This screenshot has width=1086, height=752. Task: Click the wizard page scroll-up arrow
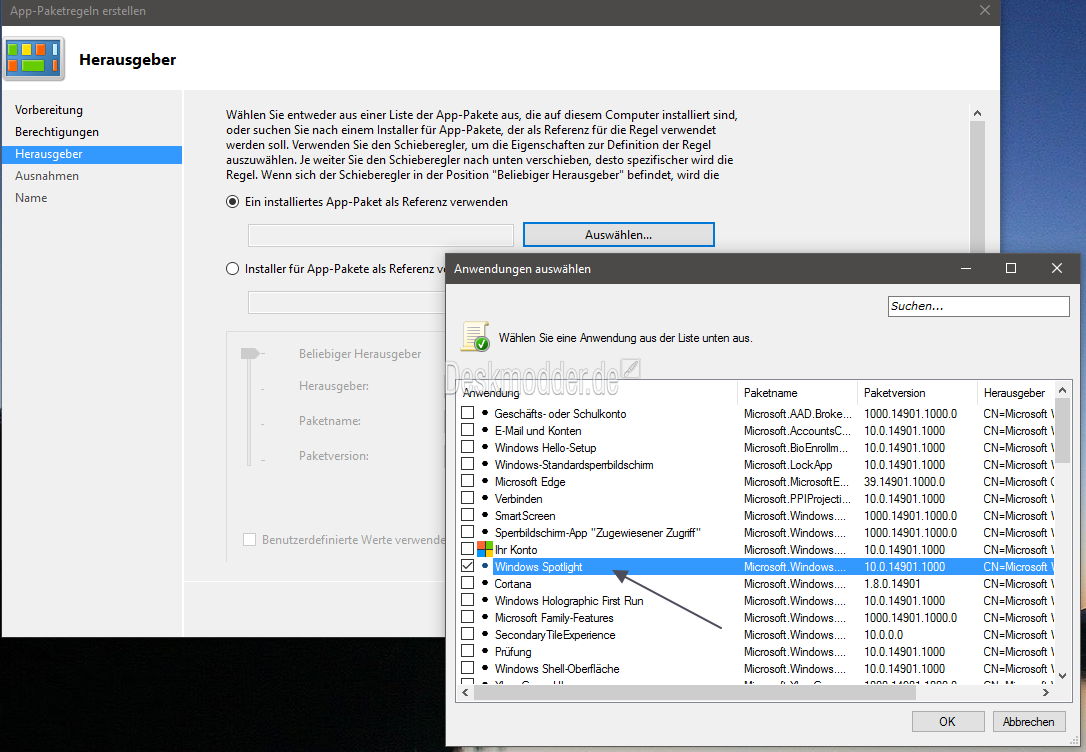(x=977, y=113)
